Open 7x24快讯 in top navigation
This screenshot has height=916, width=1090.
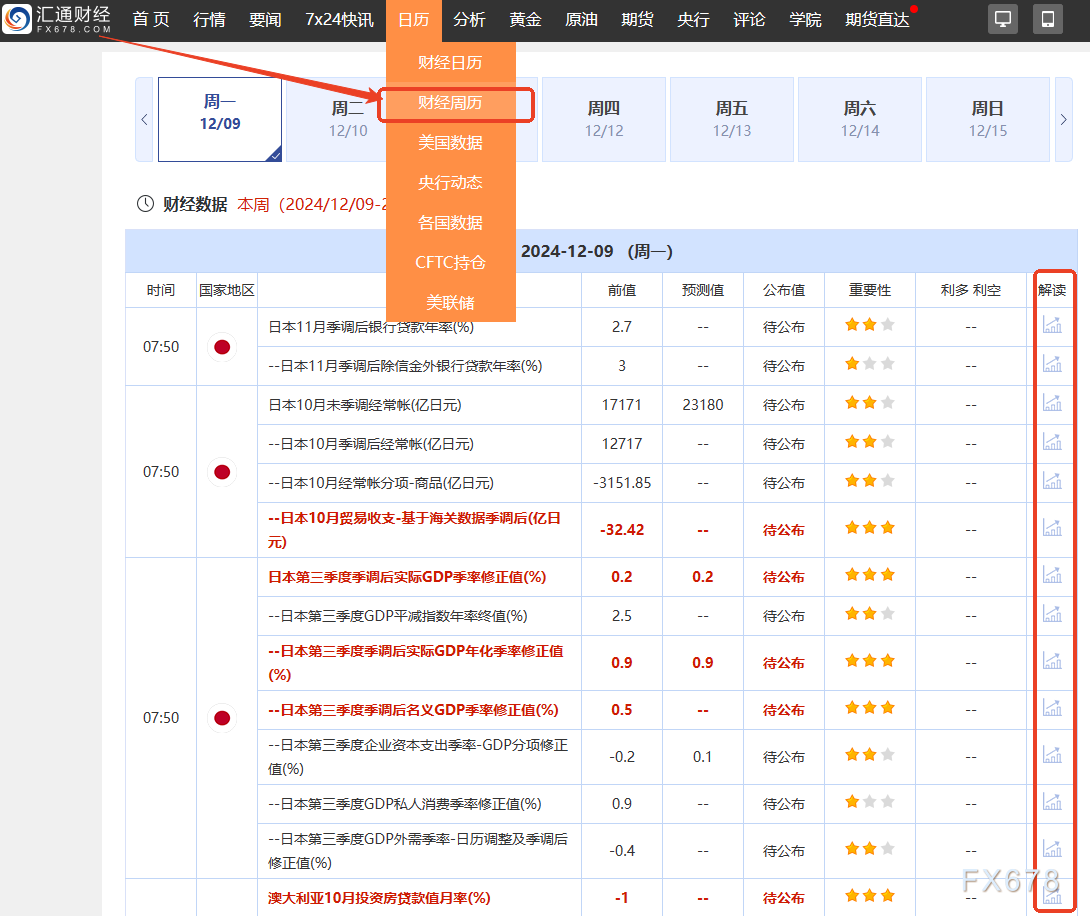coord(339,20)
